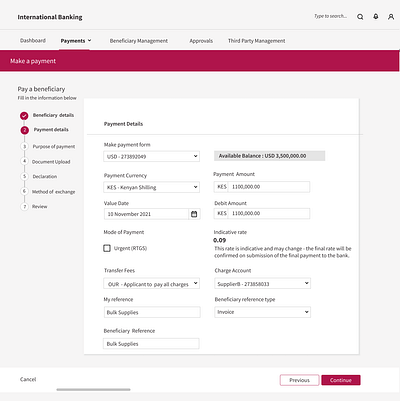This screenshot has height=401, width=400.
Task: Click the step 5 circle for Declaration
Action: (24, 176)
